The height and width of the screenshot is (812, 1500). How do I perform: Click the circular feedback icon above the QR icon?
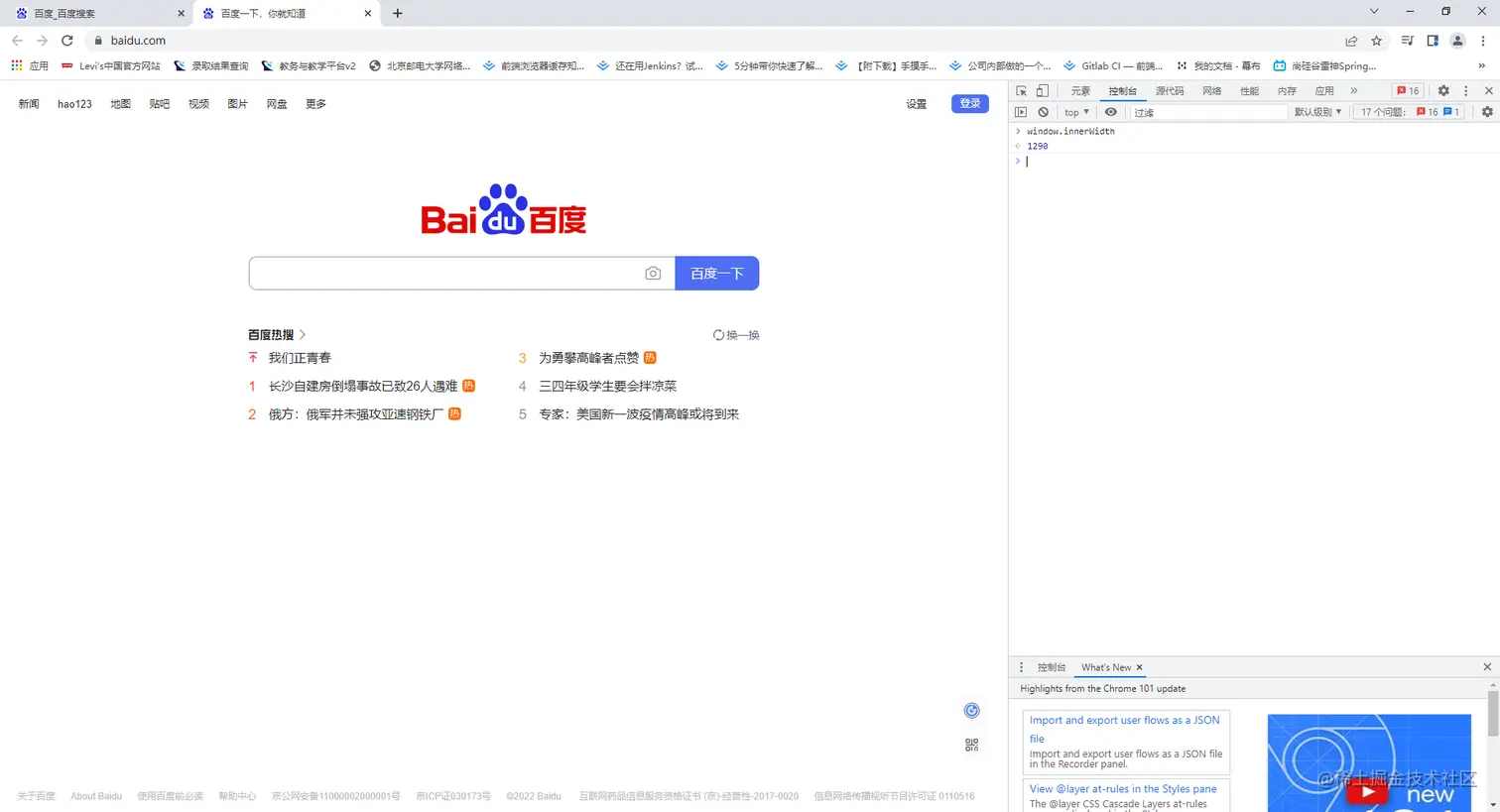pyautogui.click(x=972, y=710)
